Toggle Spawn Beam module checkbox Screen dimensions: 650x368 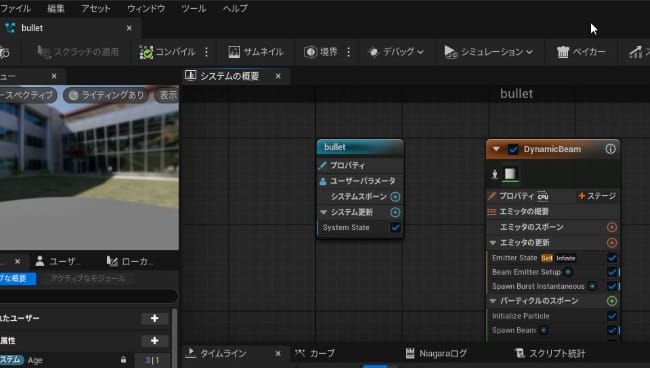[x=611, y=330]
